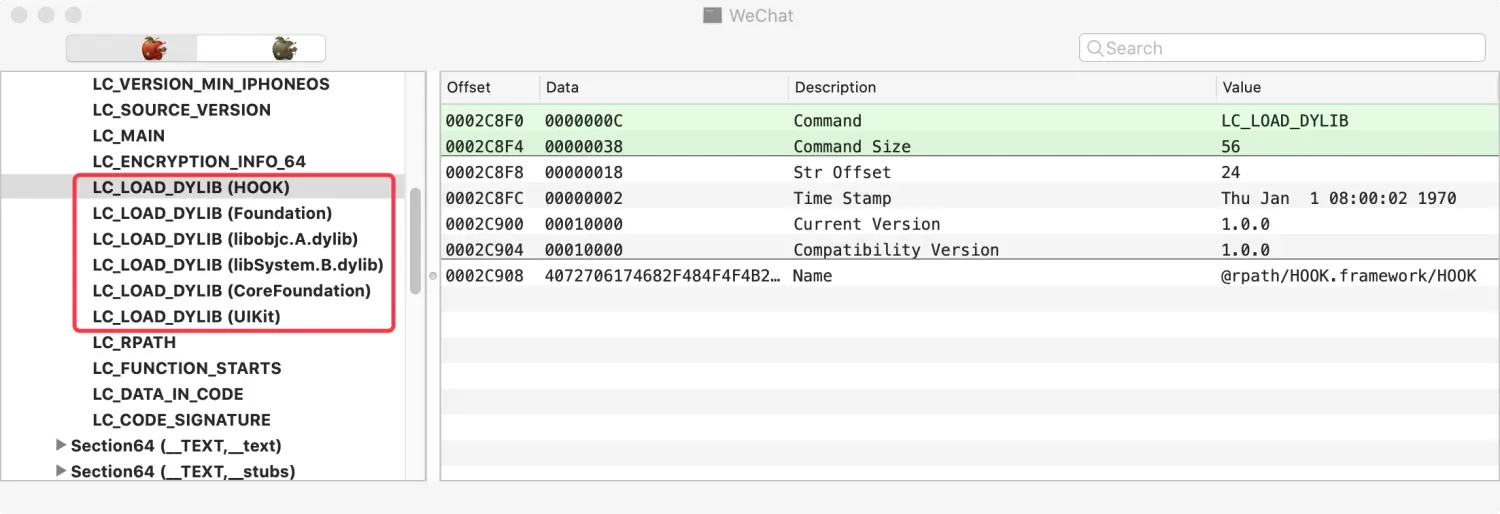
Task: Click the Compatibility Version cell
Action: click(896, 250)
